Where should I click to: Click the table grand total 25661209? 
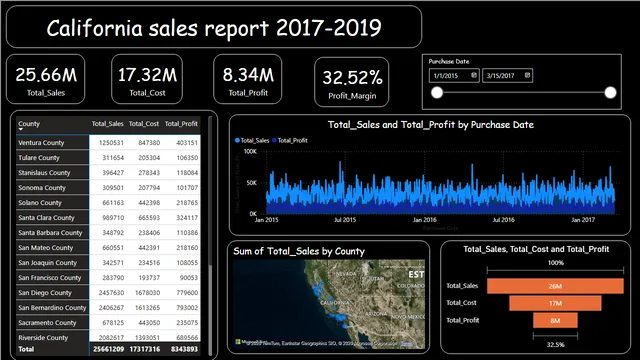click(109, 349)
